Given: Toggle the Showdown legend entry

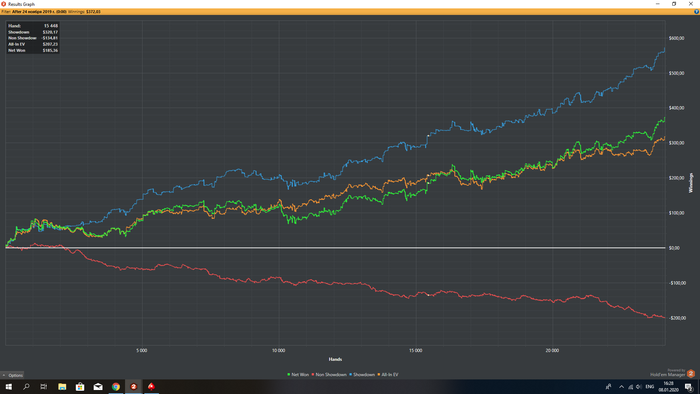Looking at the screenshot, I should 362,375.
